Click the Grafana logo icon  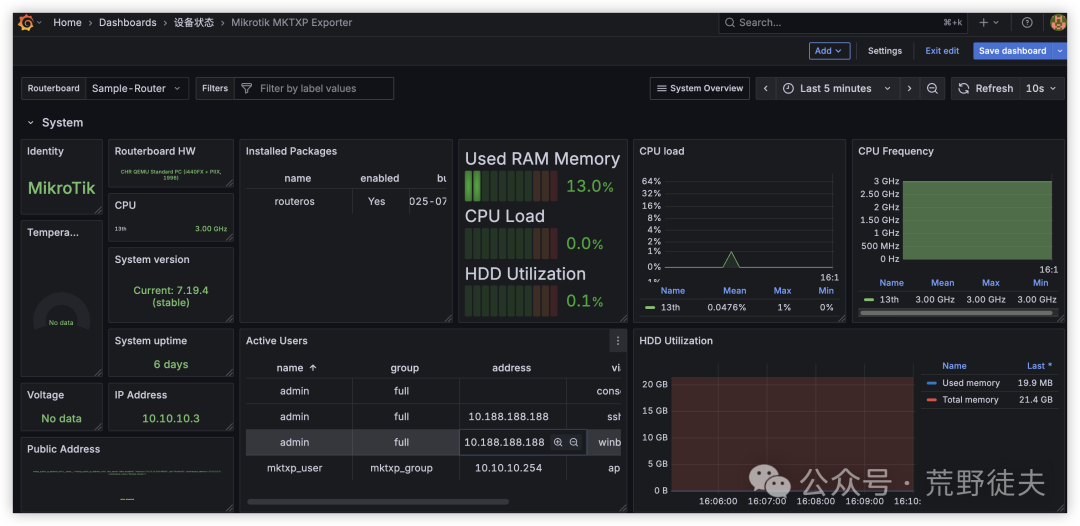click(26, 22)
